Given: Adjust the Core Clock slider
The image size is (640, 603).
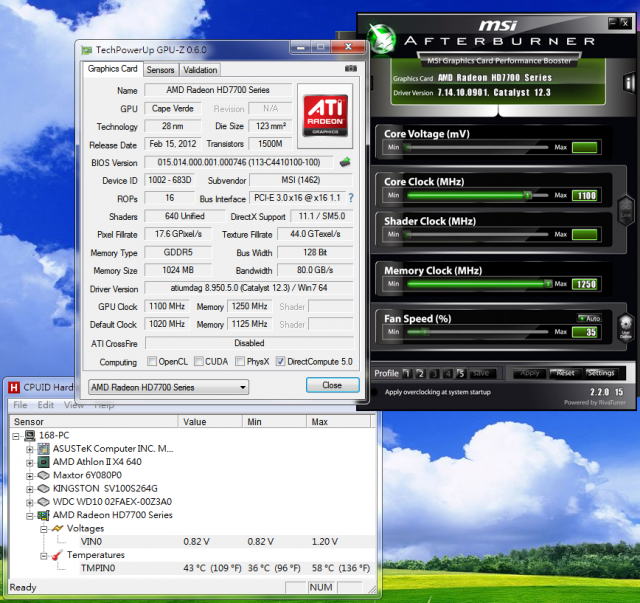Looking at the screenshot, I should coord(528,195).
